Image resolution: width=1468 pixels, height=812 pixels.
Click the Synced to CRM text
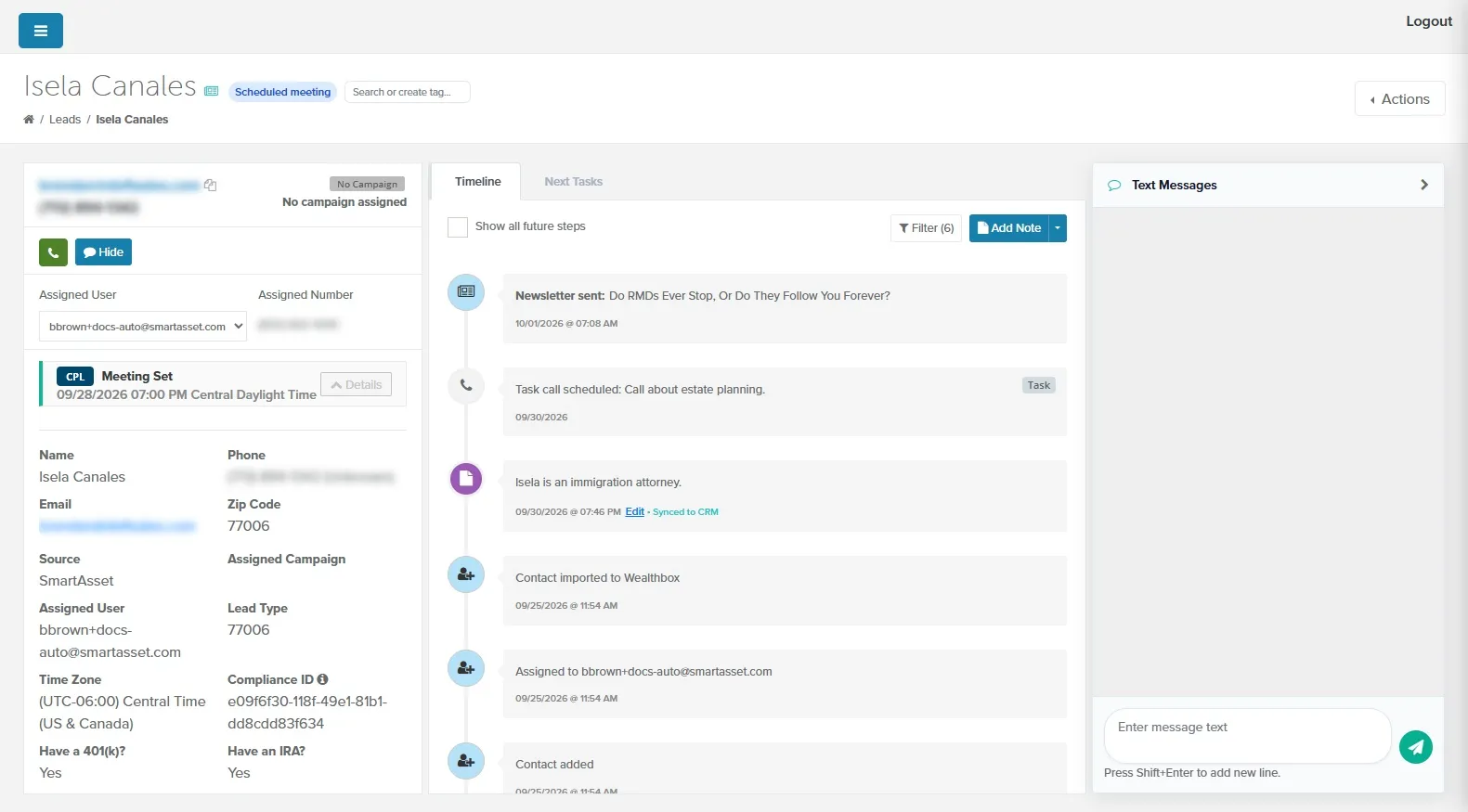point(685,512)
